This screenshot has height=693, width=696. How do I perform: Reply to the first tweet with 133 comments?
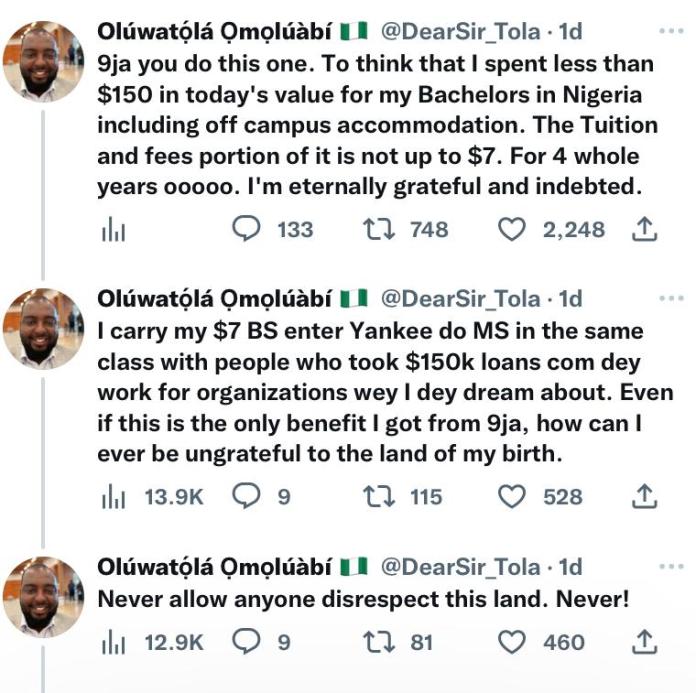[246, 230]
